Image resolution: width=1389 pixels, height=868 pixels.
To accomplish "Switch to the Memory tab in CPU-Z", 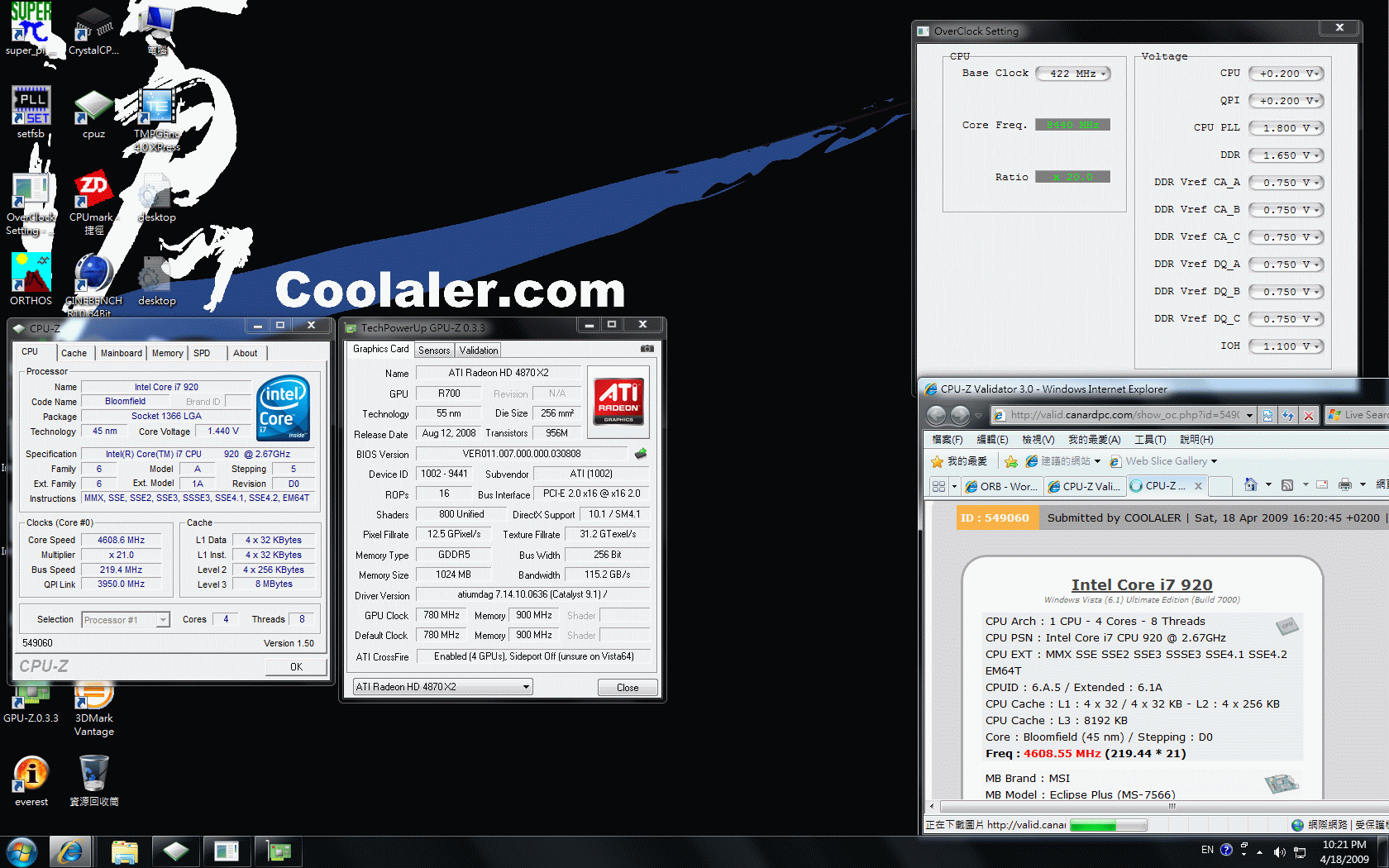I will click(x=168, y=353).
